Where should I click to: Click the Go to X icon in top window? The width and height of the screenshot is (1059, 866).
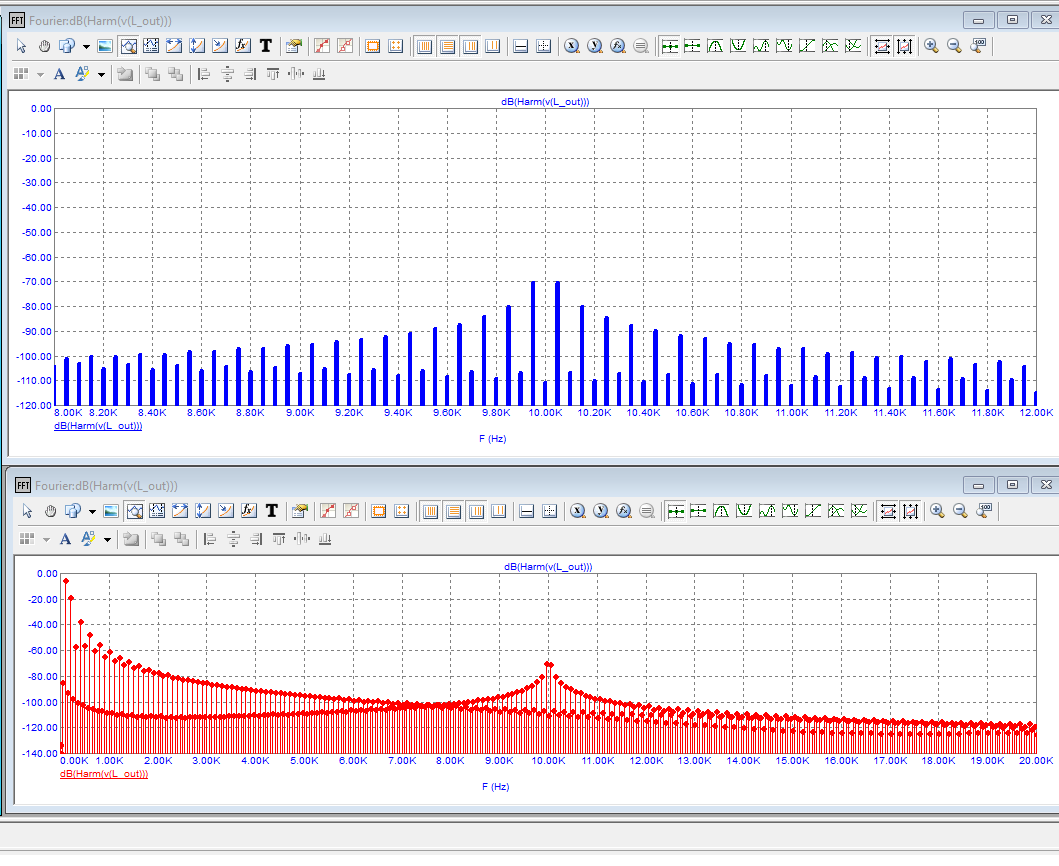click(x=572, y=46)
